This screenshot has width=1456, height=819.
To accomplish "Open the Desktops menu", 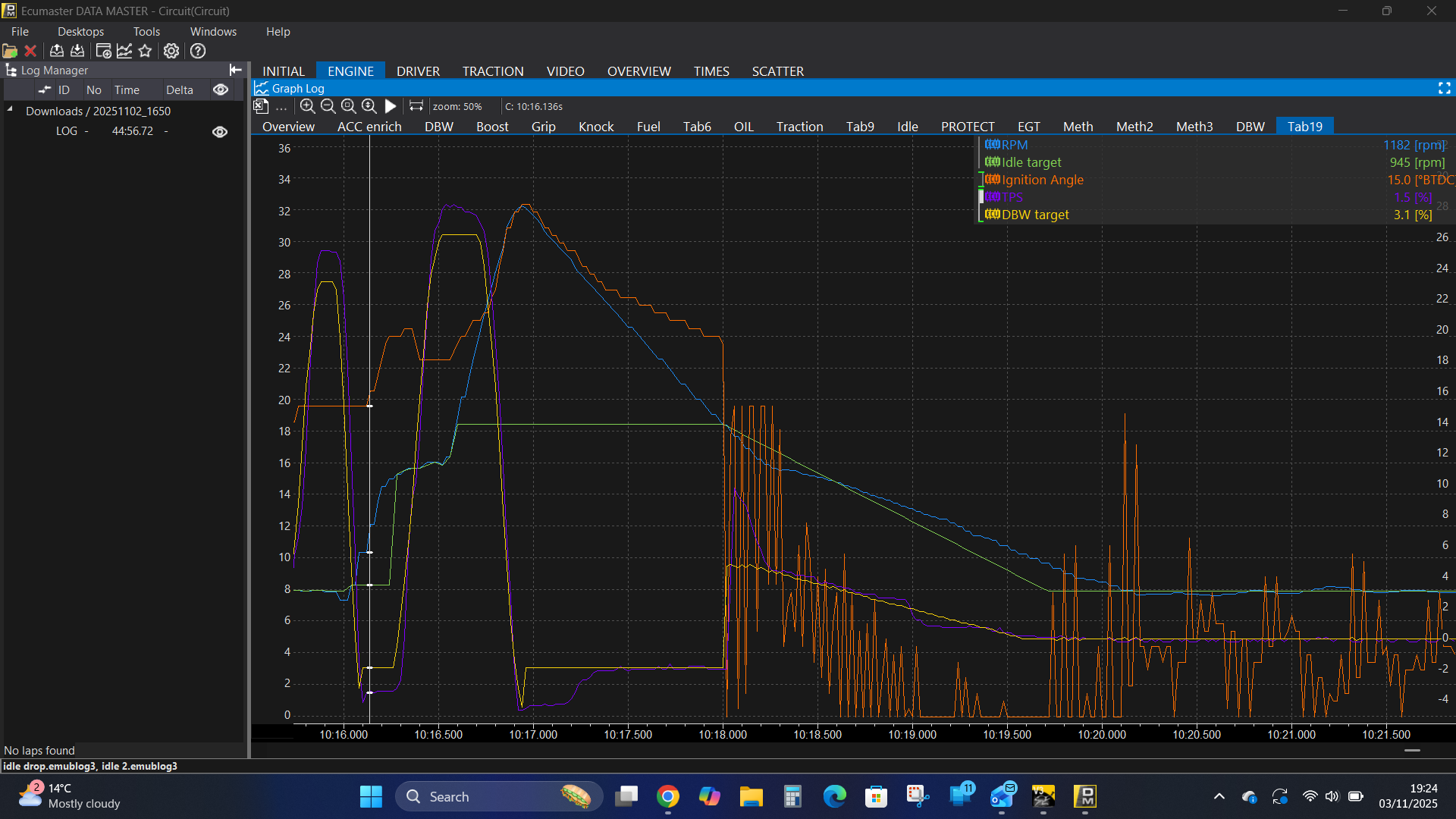I will pyautogui.click(x=80, y=31).
